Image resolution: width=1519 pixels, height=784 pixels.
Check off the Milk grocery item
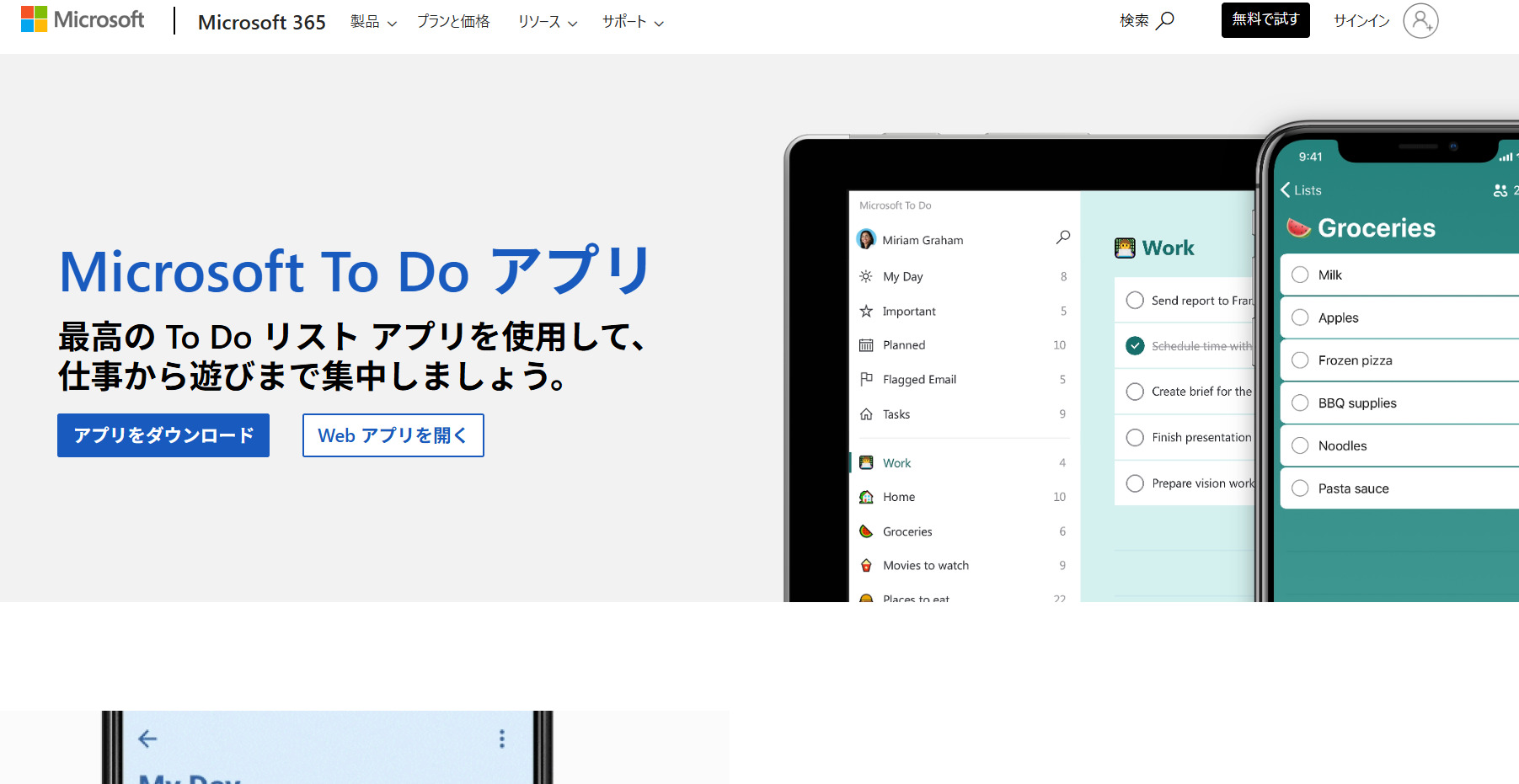point(1301,275)
